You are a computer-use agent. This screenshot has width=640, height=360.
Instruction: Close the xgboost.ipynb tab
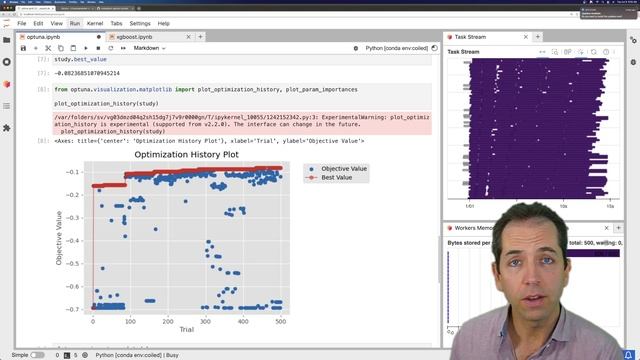[x=189, y=37]
